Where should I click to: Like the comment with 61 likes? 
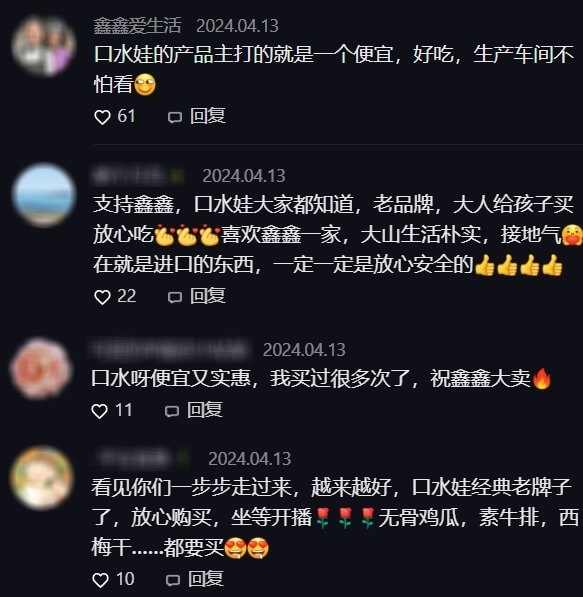tap(102, 117)
